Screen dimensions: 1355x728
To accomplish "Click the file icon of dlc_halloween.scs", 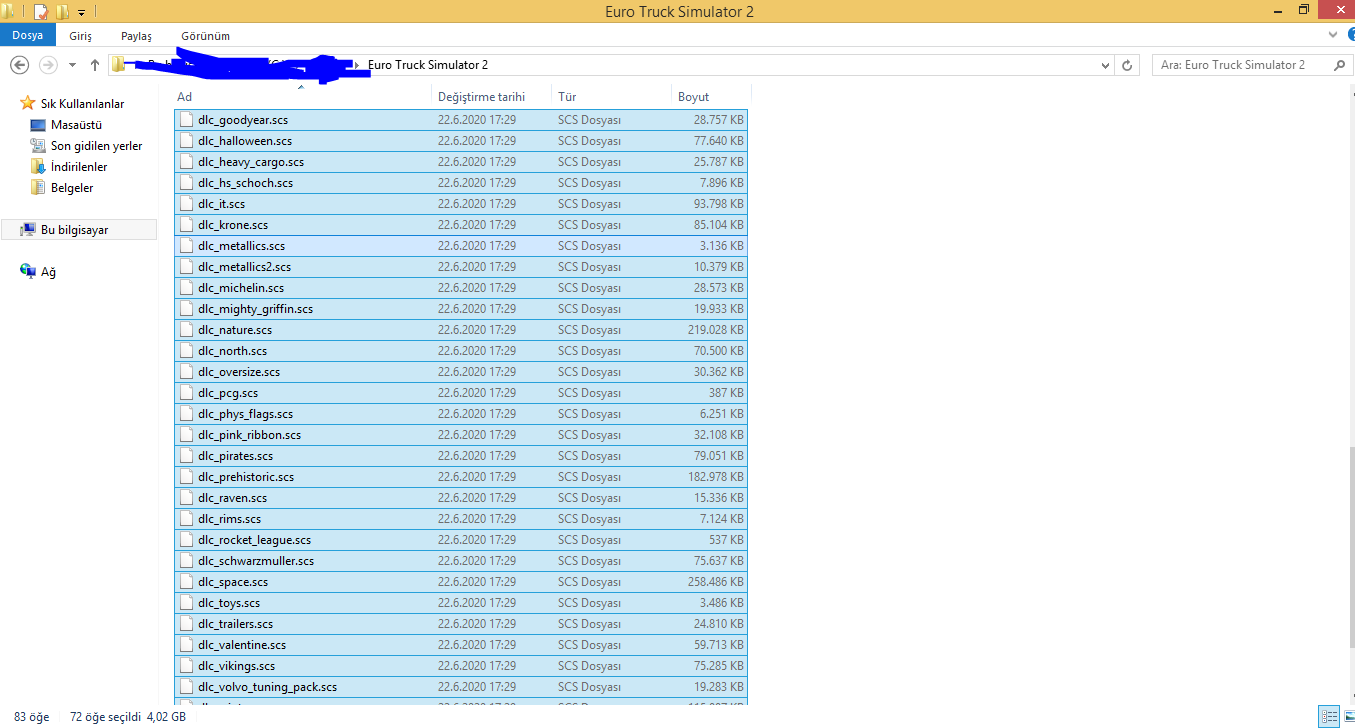I will coord(186,141).
